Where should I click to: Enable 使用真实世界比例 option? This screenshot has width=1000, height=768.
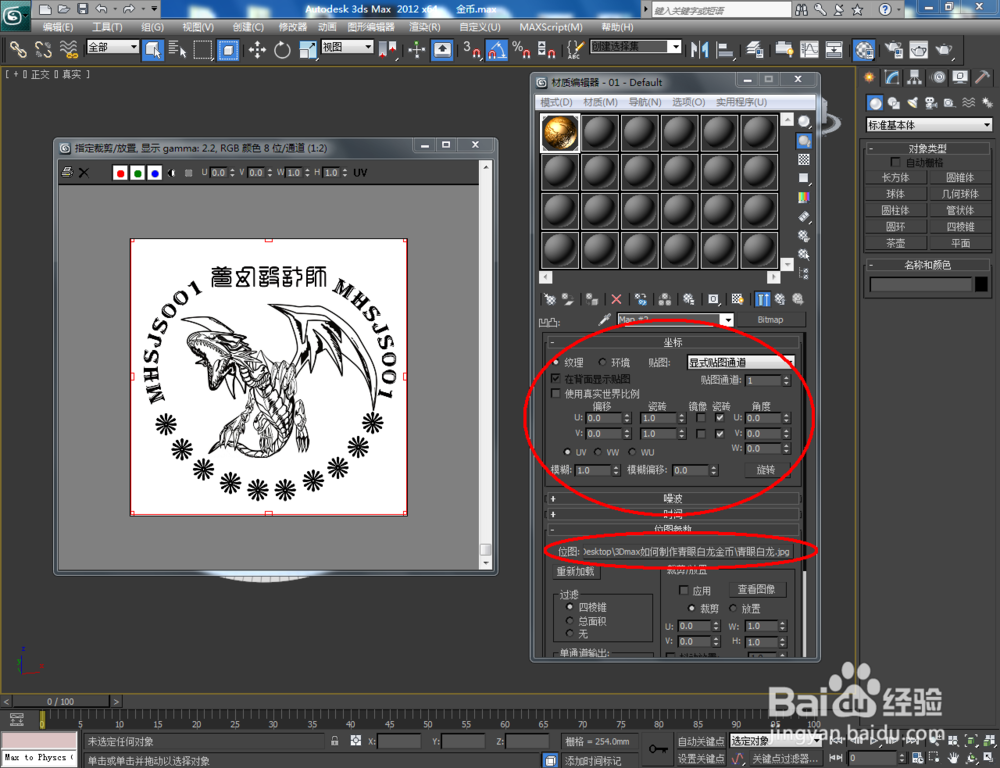click(555, 394)
